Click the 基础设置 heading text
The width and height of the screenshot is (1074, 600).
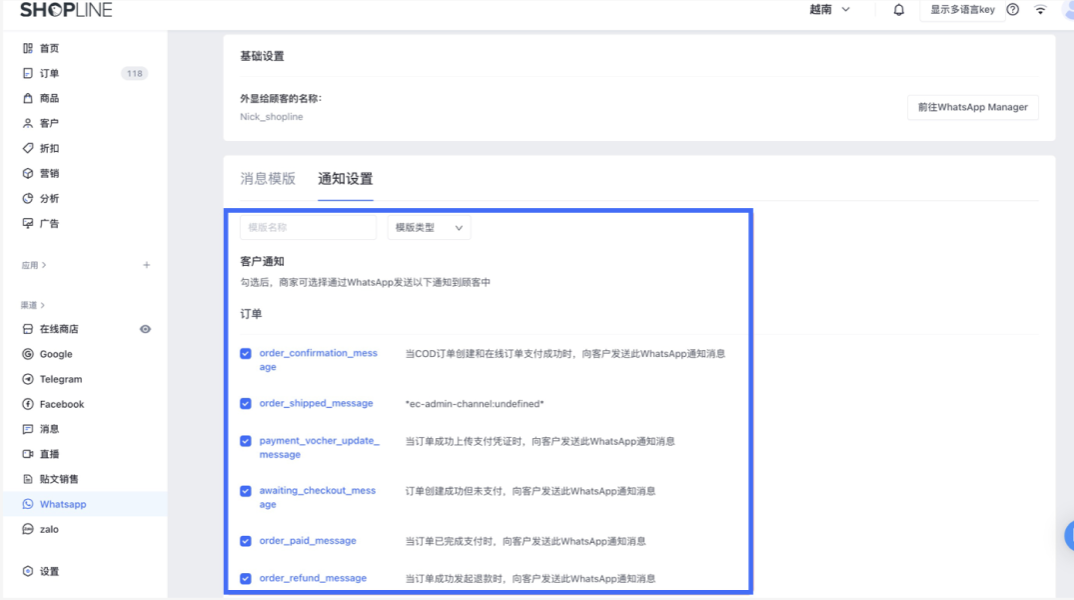click(262, 56)
